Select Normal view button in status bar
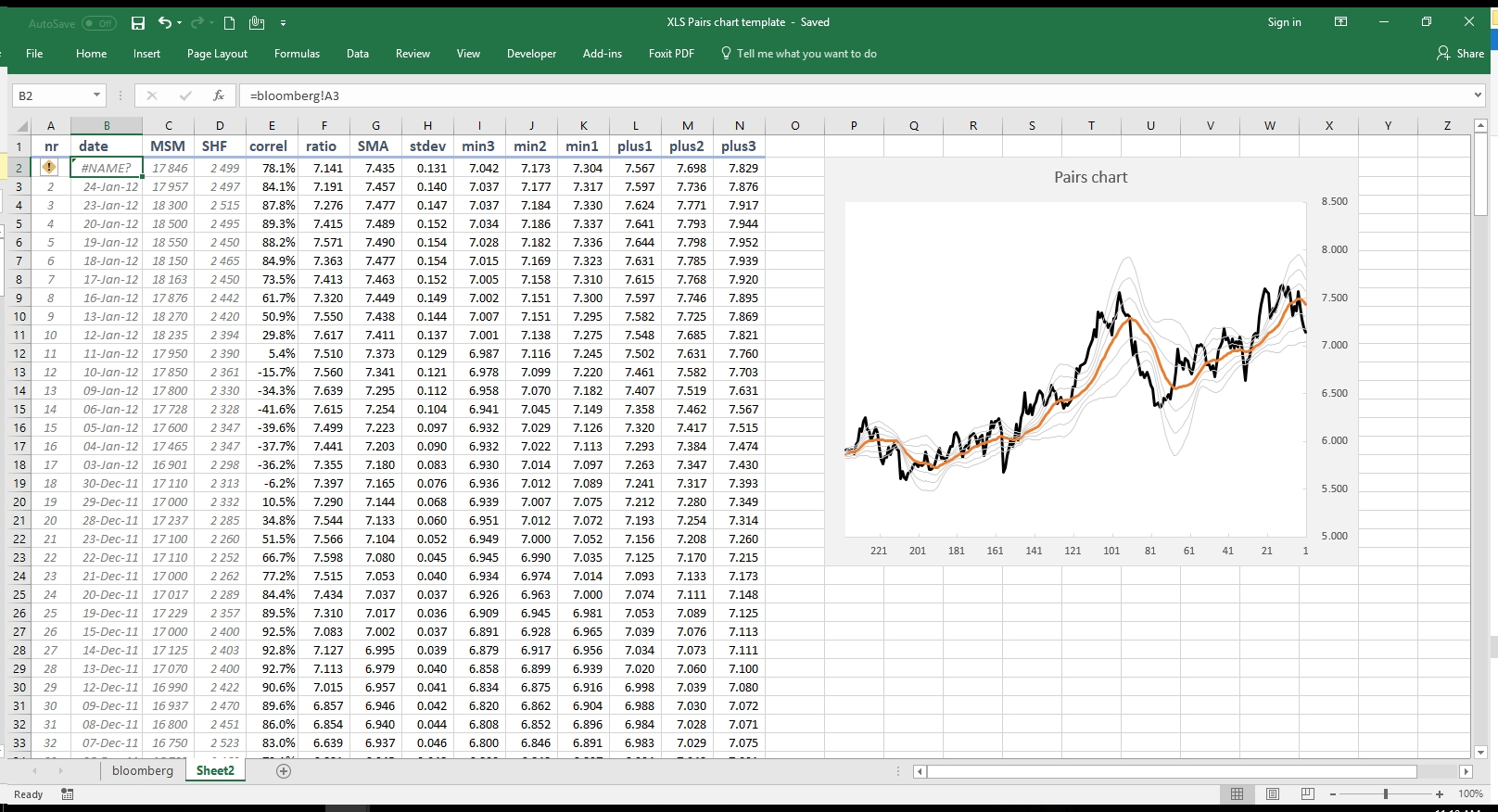Screen dimensions: 1498x812 (1237, 794)
